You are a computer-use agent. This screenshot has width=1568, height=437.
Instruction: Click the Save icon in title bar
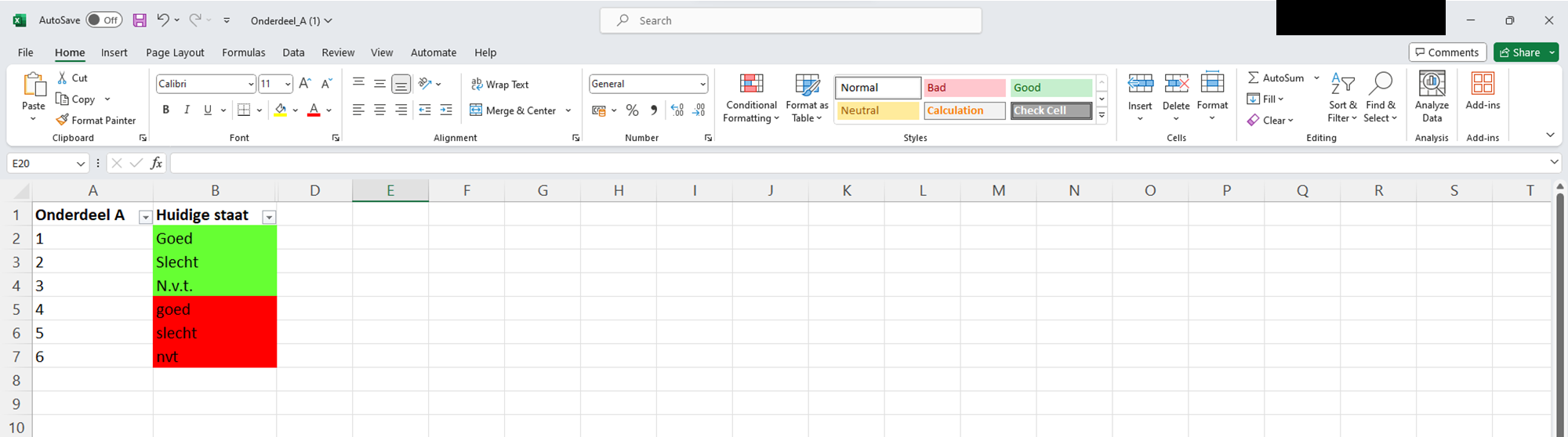pos(140,20)
